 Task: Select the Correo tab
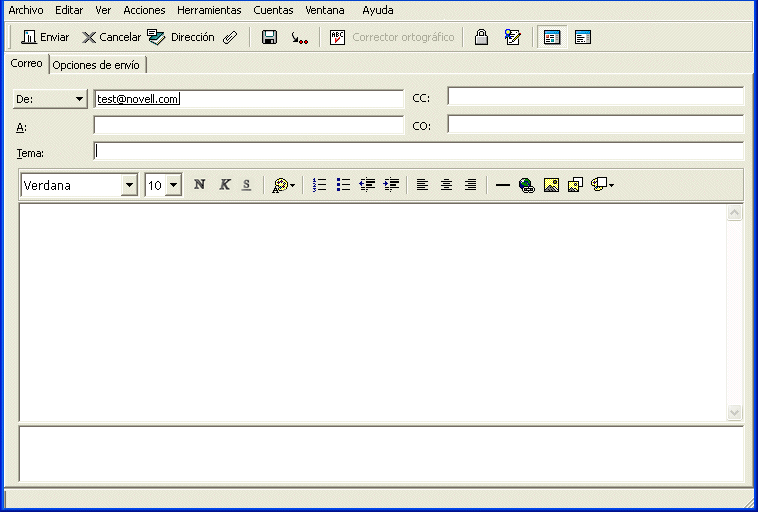point(27,63)
